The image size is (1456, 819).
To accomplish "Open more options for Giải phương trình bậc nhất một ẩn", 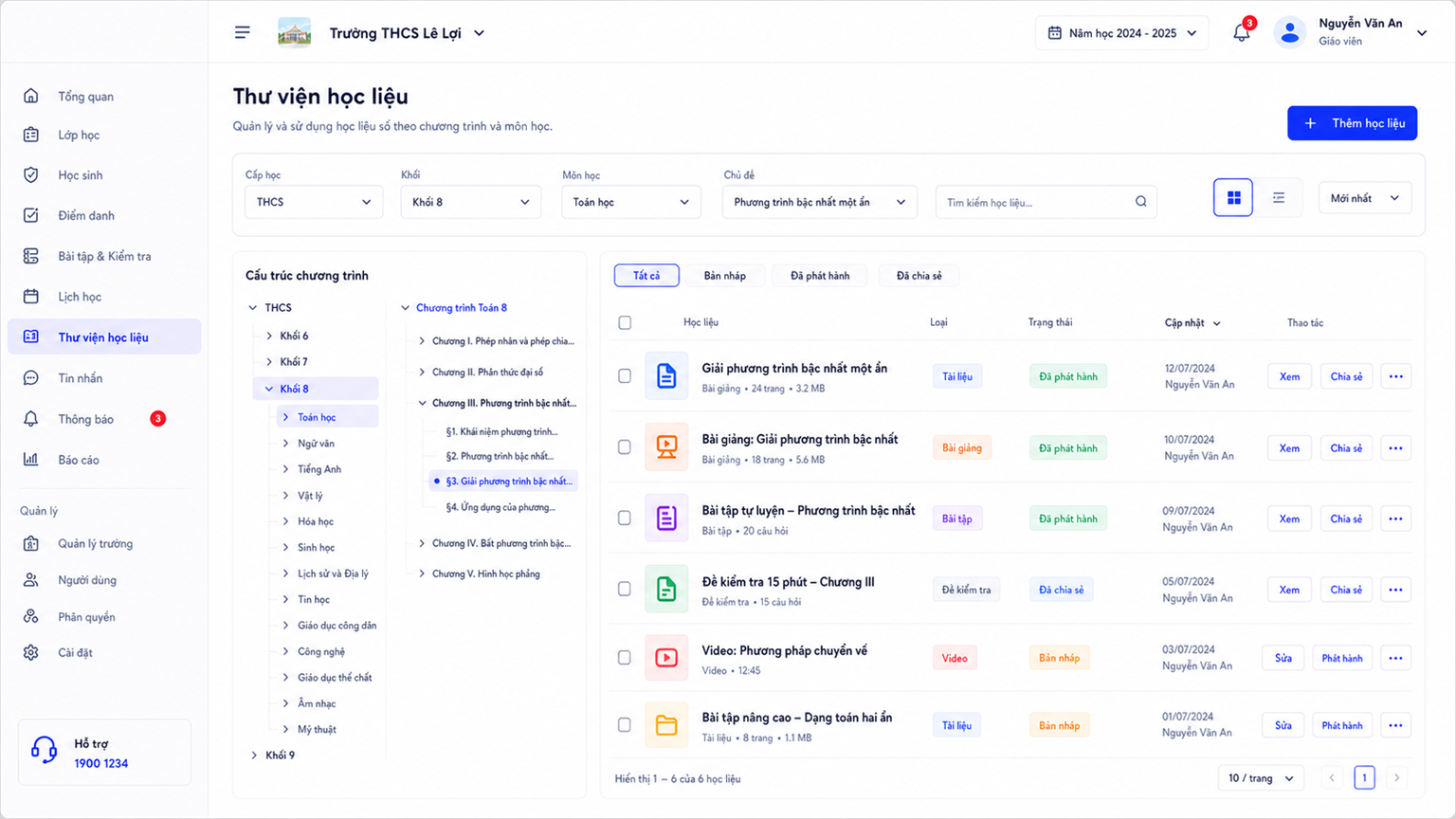I will 1395,376.
